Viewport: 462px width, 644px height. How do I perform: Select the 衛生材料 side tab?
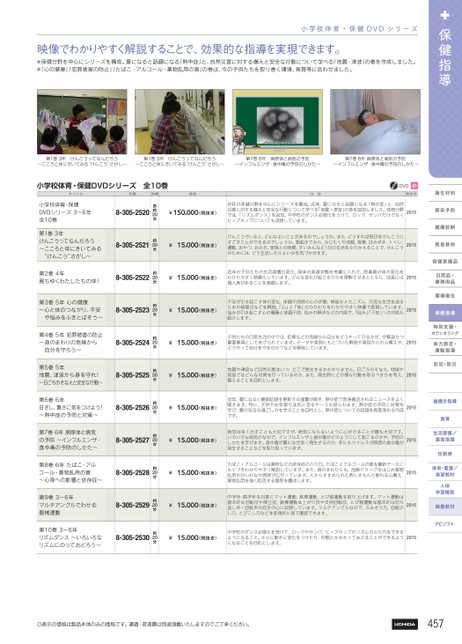(x=445, y=193)
